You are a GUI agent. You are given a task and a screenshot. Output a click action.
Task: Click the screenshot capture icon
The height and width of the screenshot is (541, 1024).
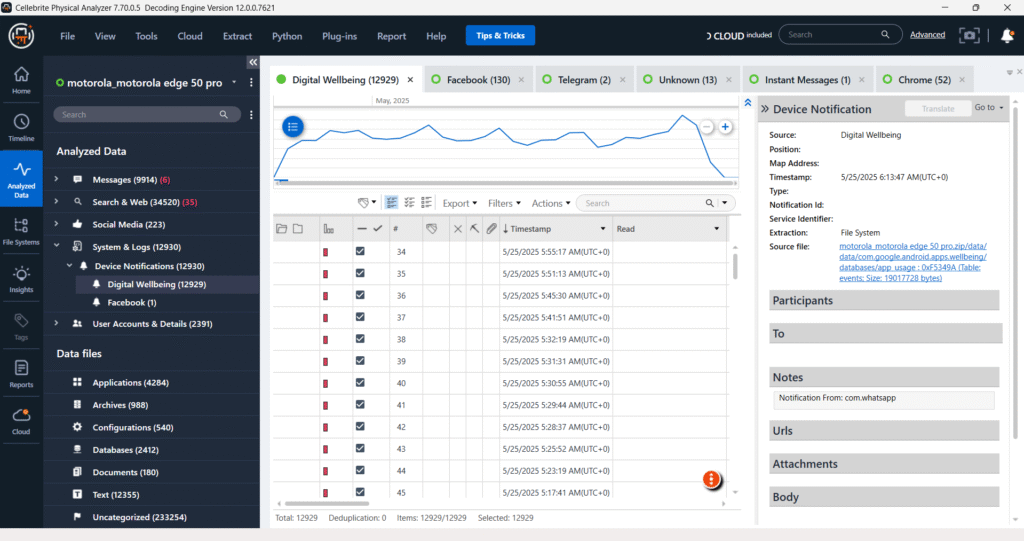pyautogui.click(x=969, y=35)
